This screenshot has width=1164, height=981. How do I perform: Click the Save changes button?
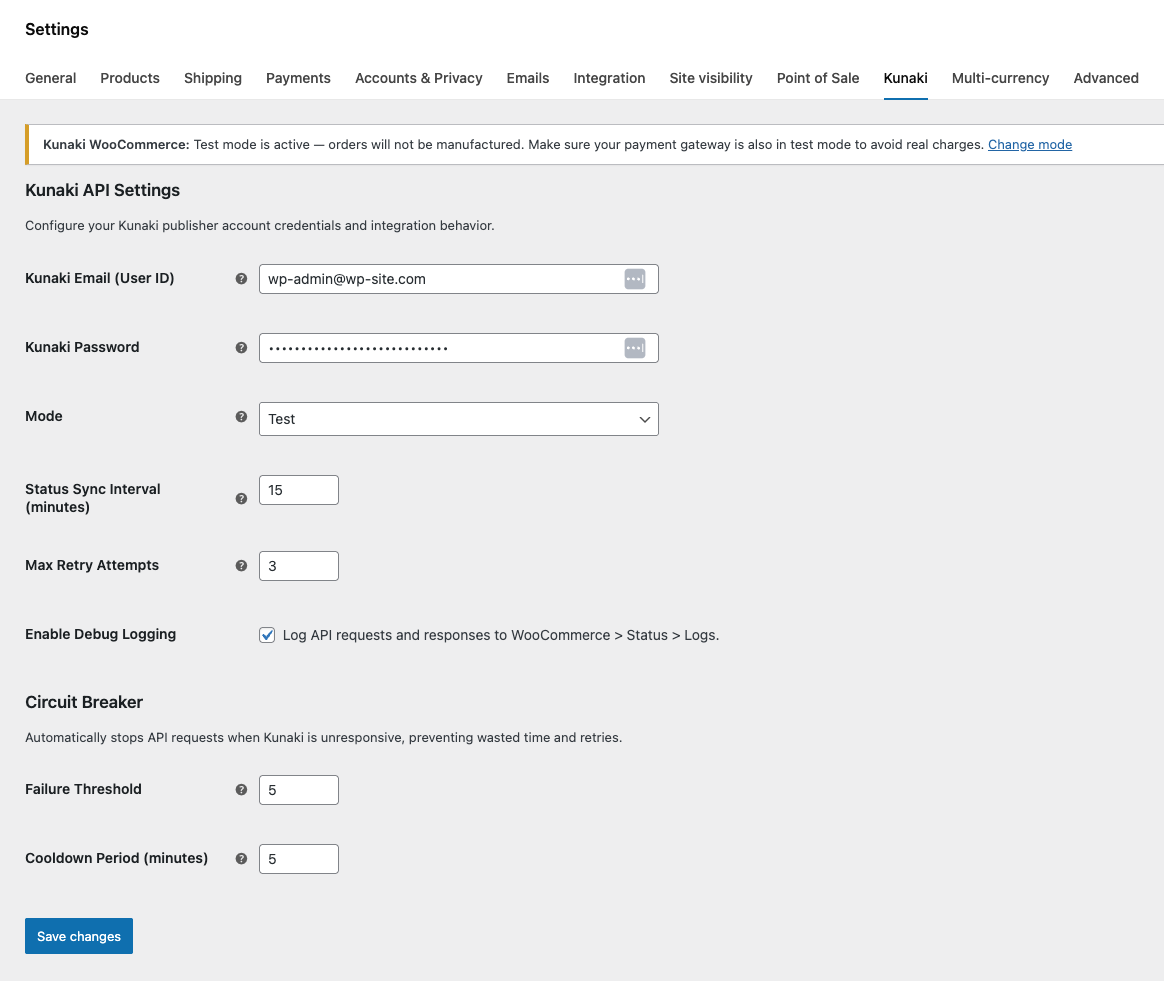[79, 936]
